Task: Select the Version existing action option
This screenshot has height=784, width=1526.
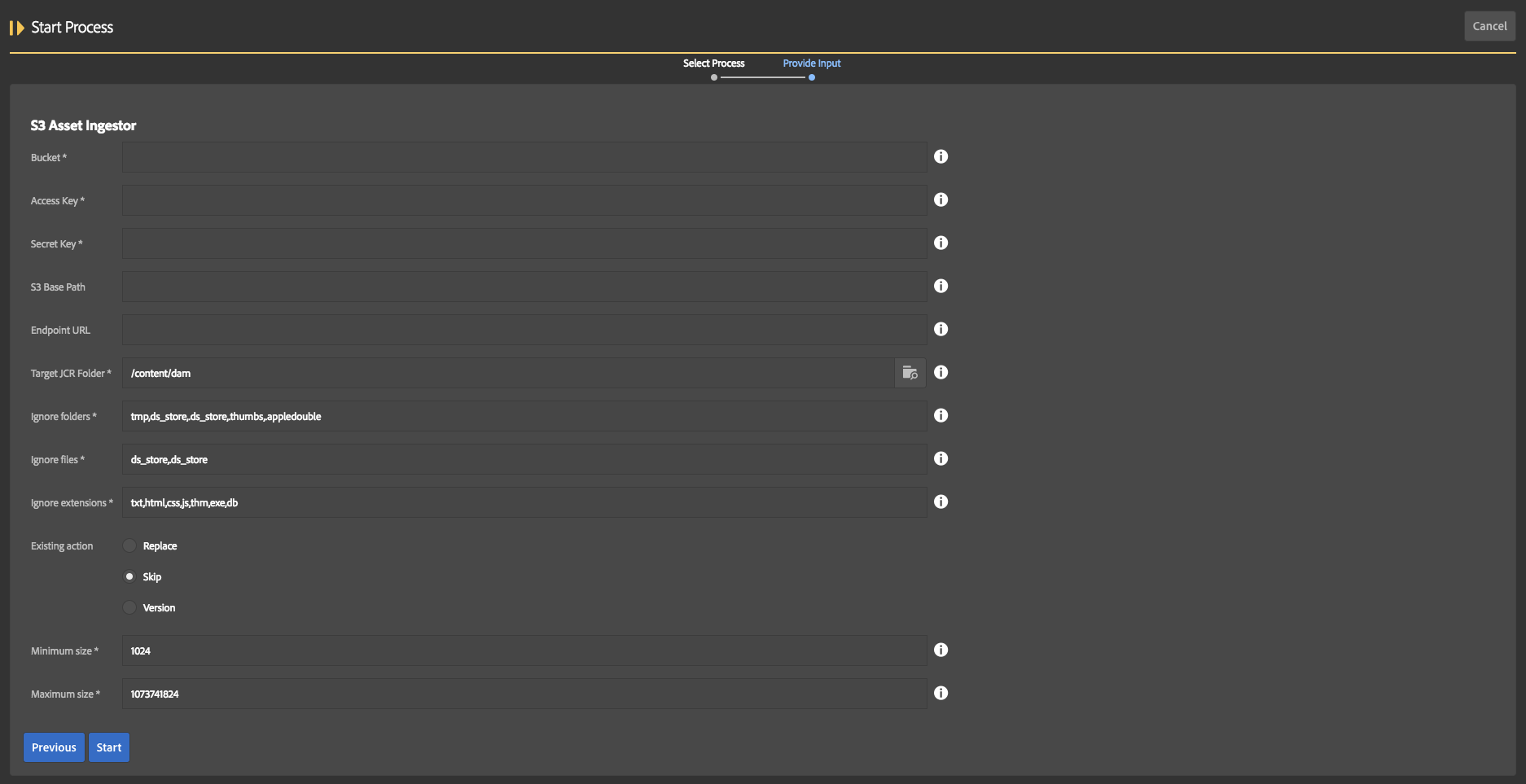Action: (129, 607)
